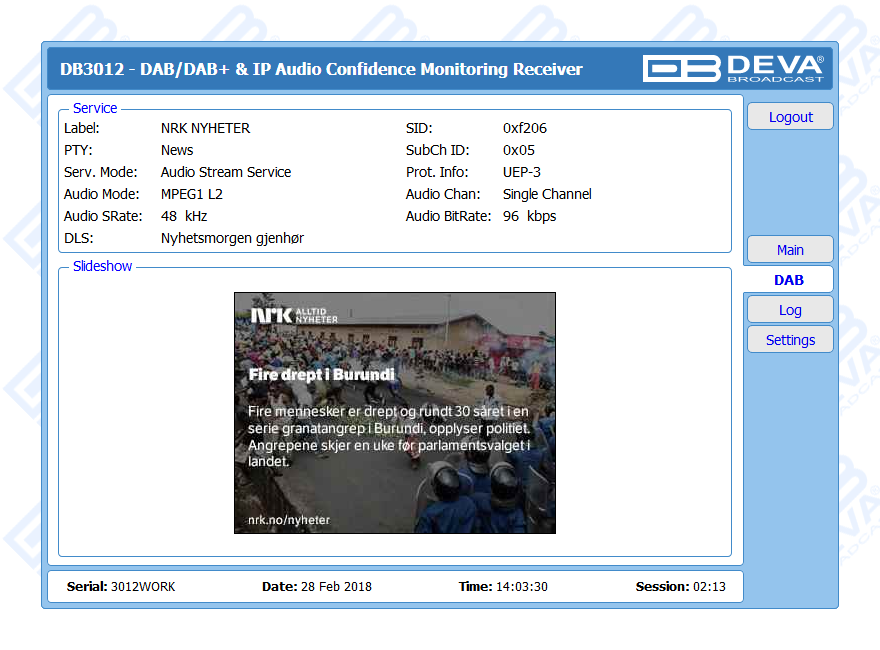The width and height of the screenshot is (880, 650).
Task: Click the SID value 0xf206
Action: [524, 128]
